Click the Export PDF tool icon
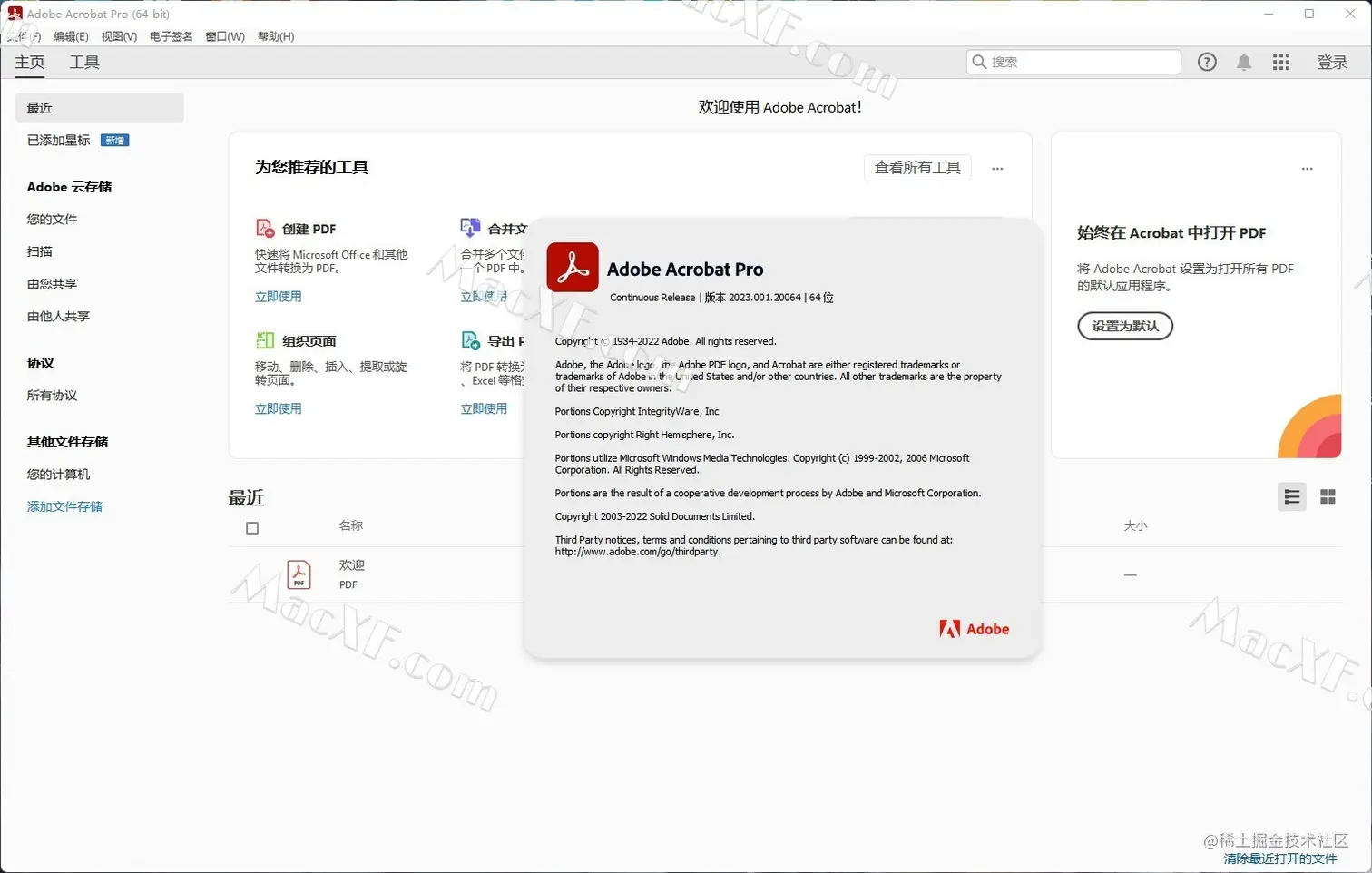 pos(470,340)
